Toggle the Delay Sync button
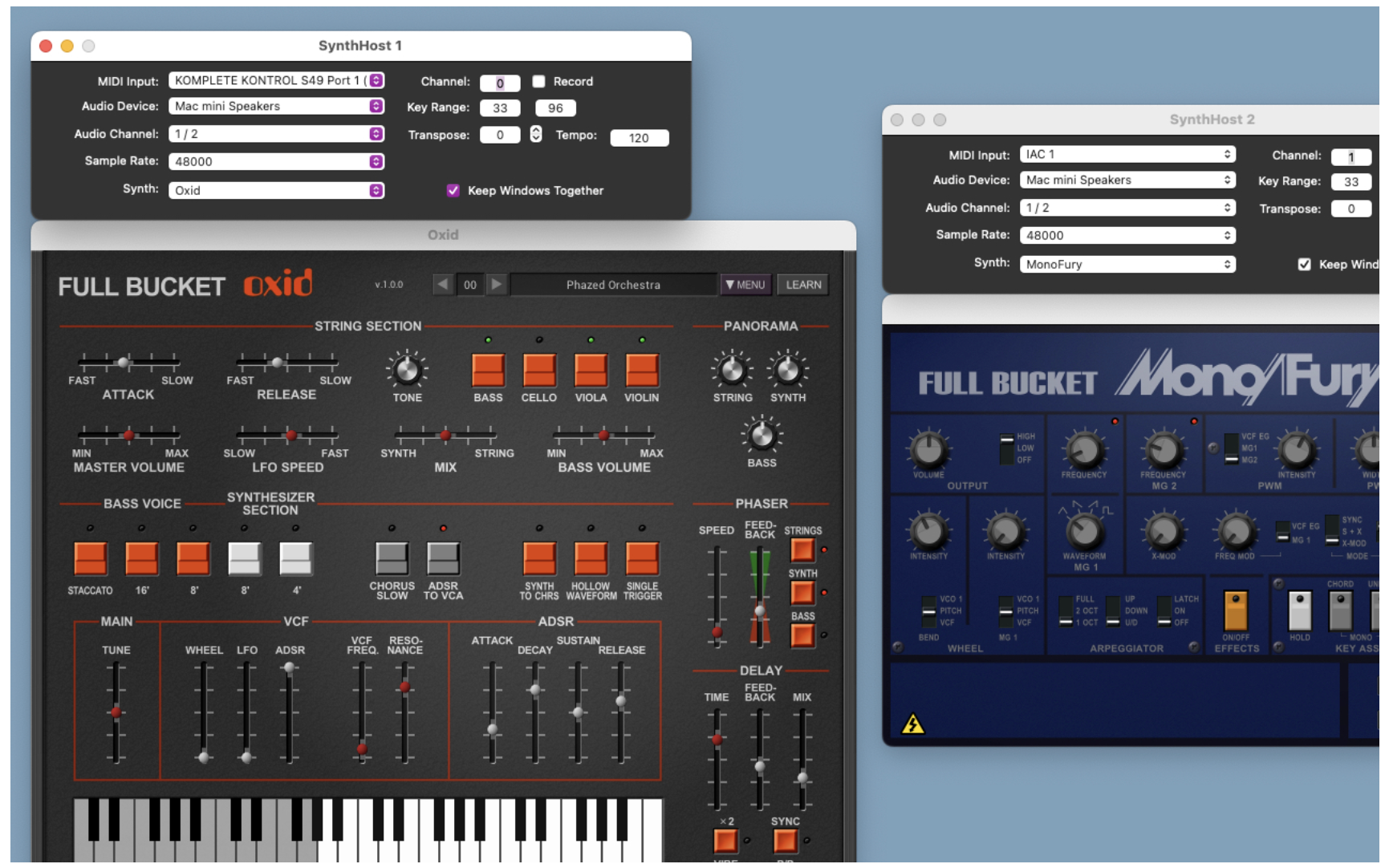This screenshot has height=868, width=1385. tap(785, 840)
